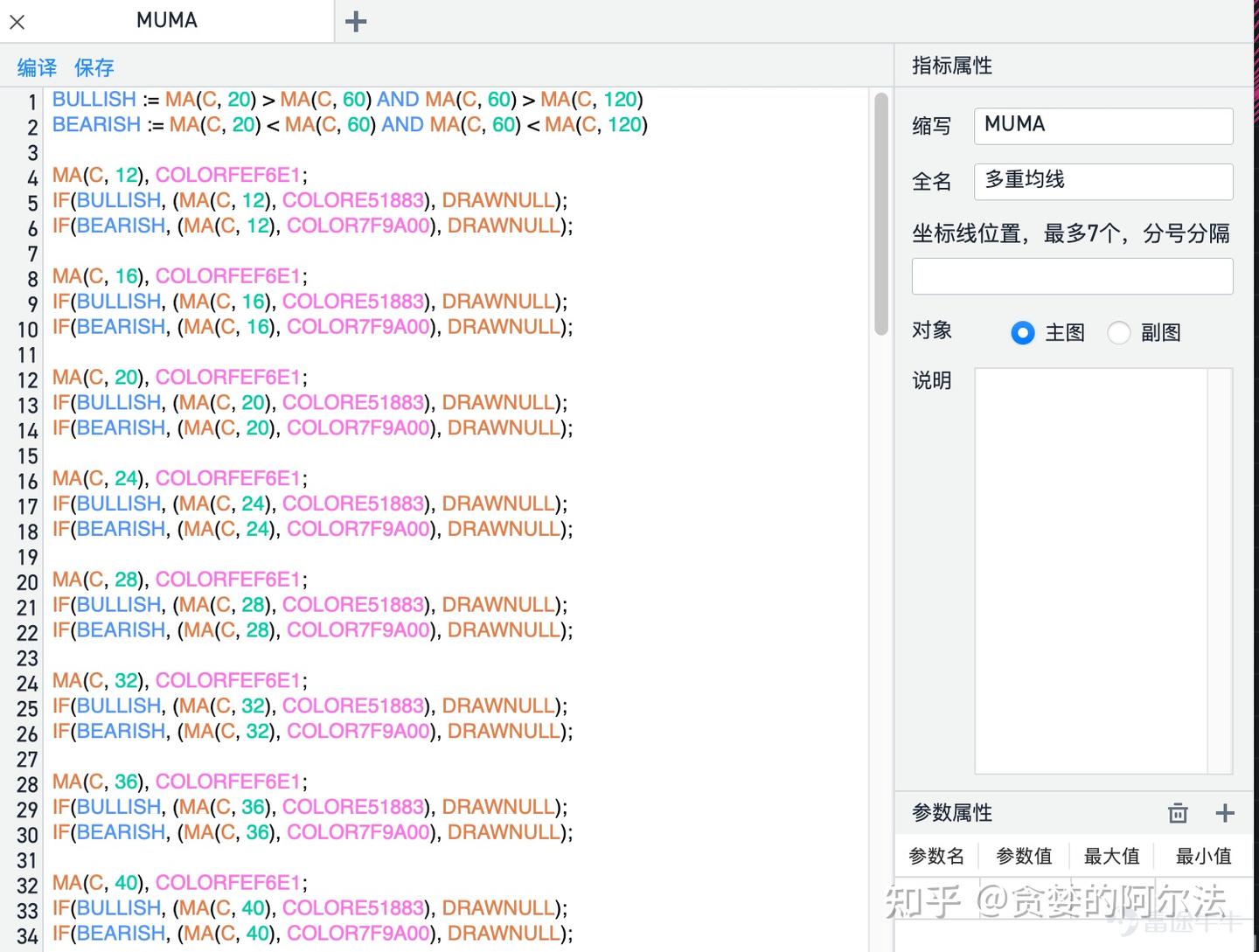Screen dimensions: 1259x952
Task: Click code line 28 with MA(C, 36)
Action: pyautogui.click(x=179, y=783)
